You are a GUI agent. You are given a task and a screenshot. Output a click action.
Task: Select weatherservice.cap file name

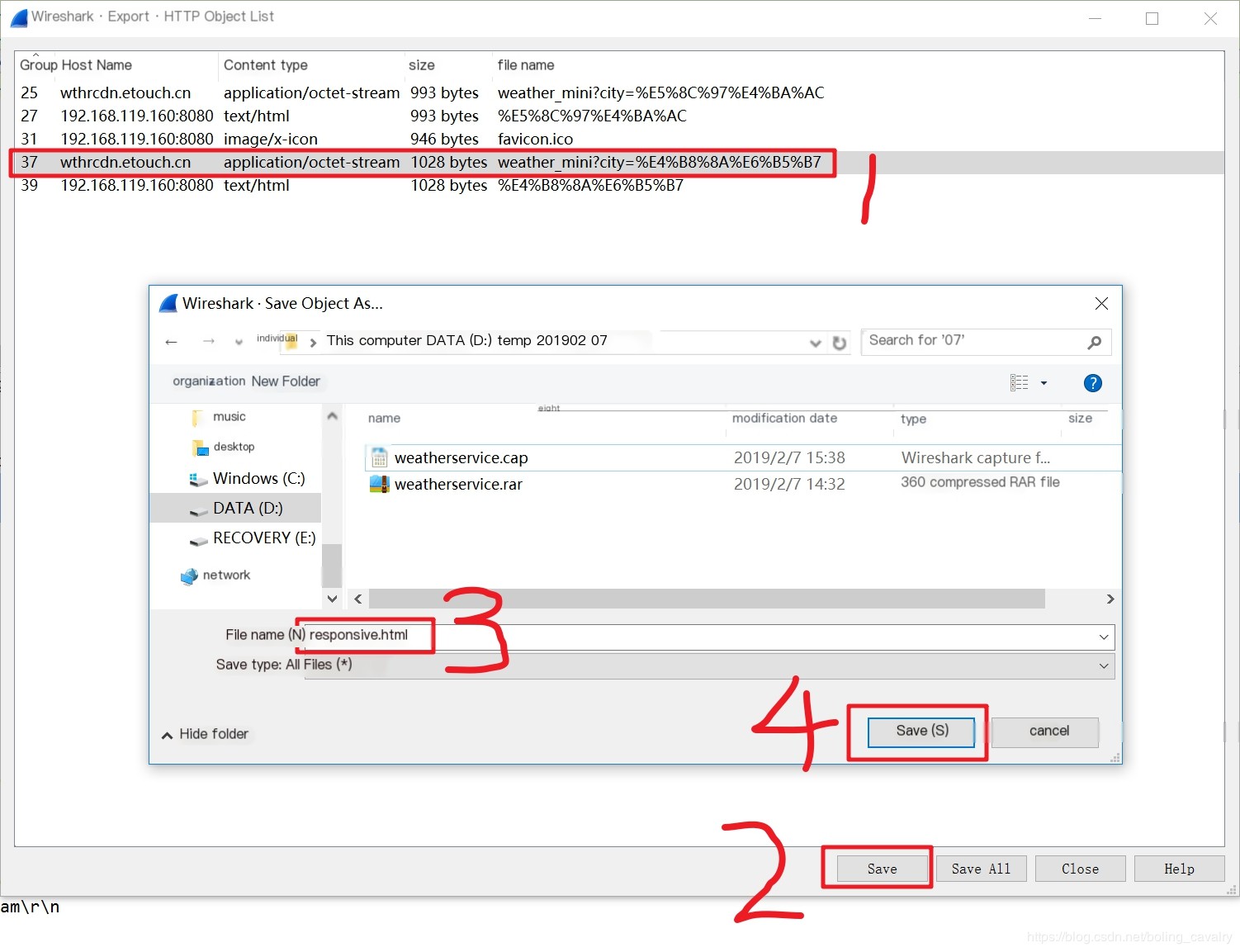point(461,457)
